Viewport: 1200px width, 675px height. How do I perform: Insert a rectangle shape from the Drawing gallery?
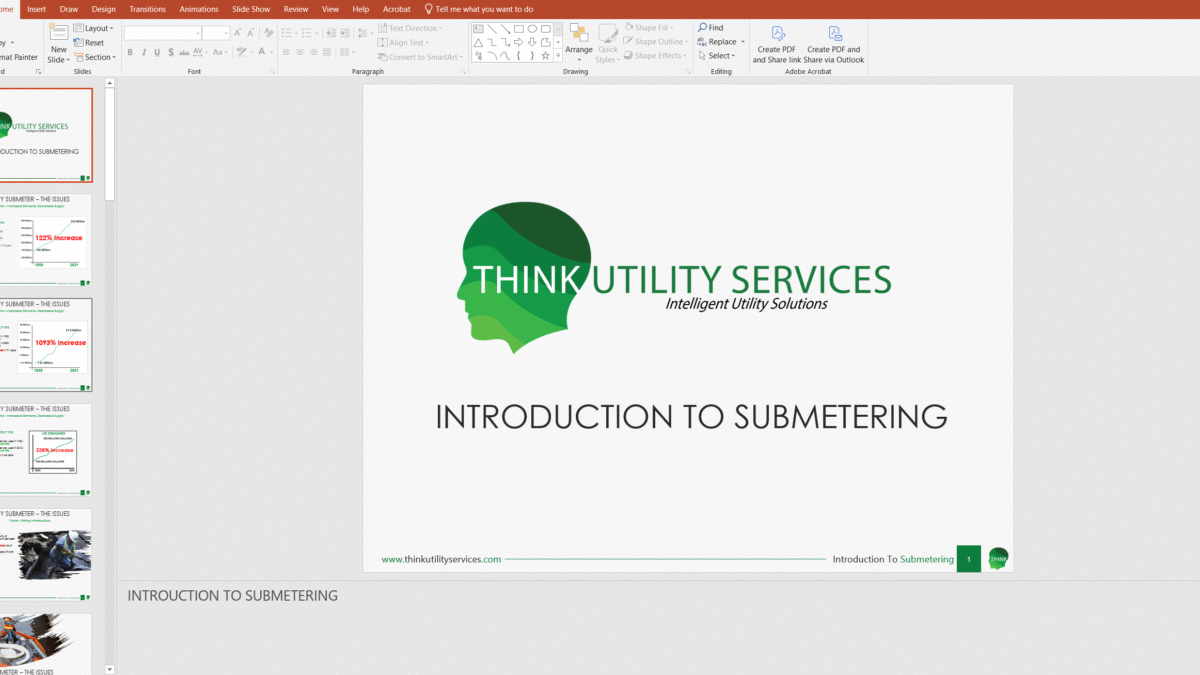(519, 29)
